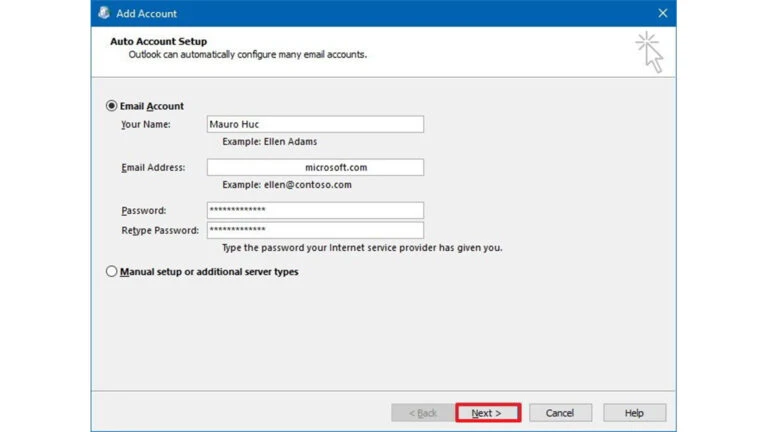Image resolution: width=768 pixels, height=432 pixels.
Task: Close the Add Account dialog
Action: [x=662, y=13]
